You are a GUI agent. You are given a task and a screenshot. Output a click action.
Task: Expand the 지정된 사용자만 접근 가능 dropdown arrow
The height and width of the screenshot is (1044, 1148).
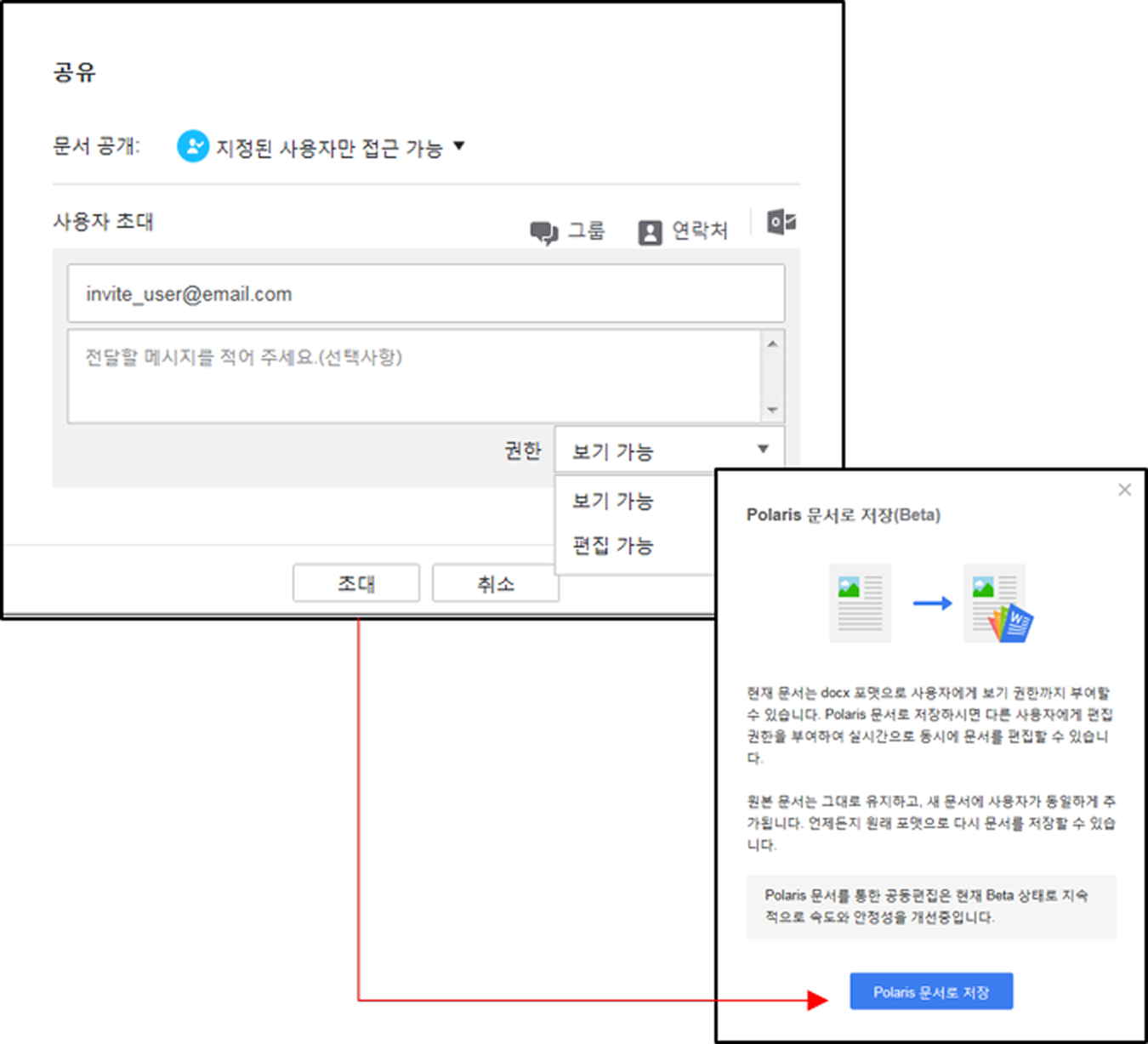[x=459, y=145]
